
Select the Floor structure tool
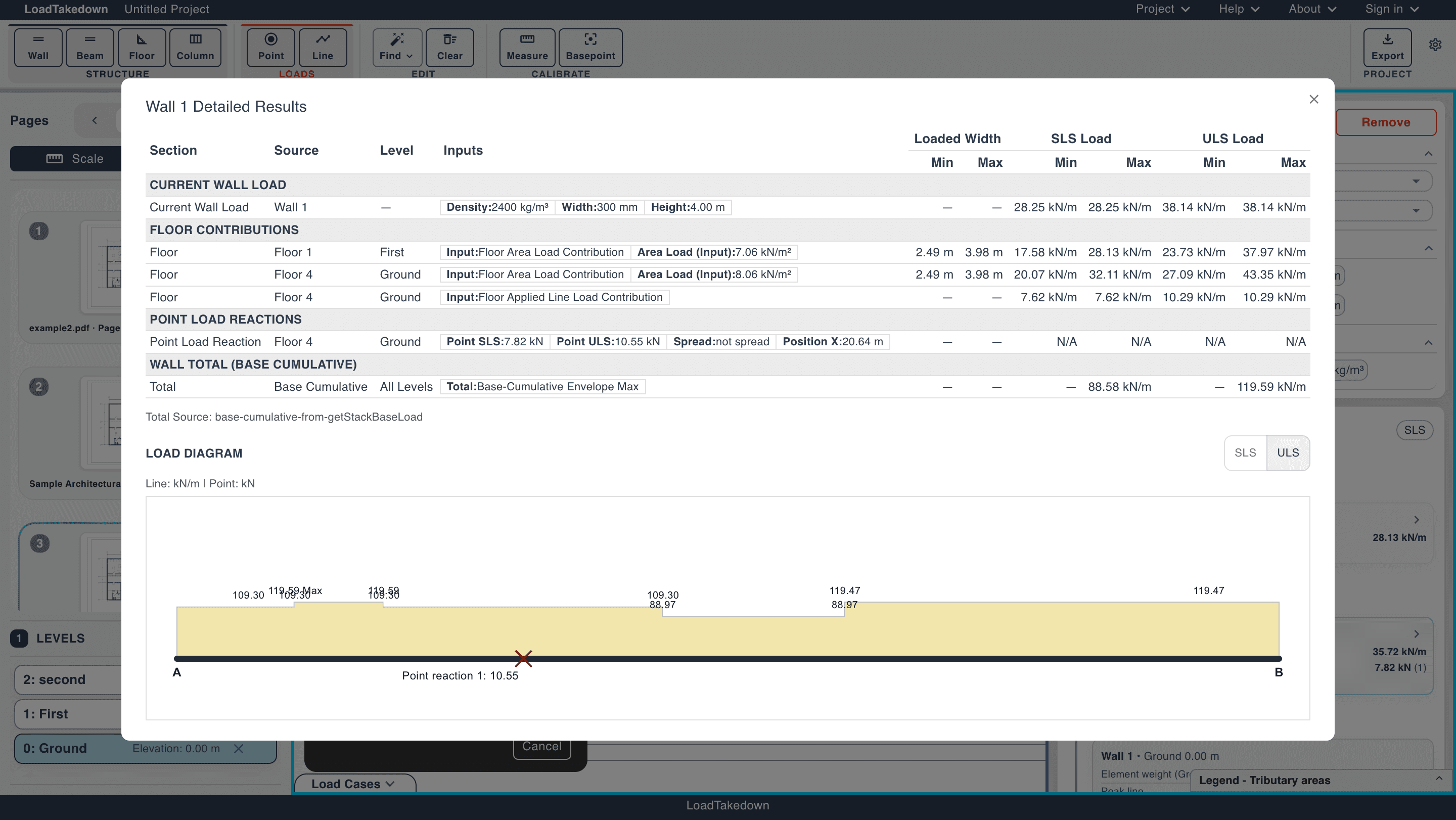141,48
